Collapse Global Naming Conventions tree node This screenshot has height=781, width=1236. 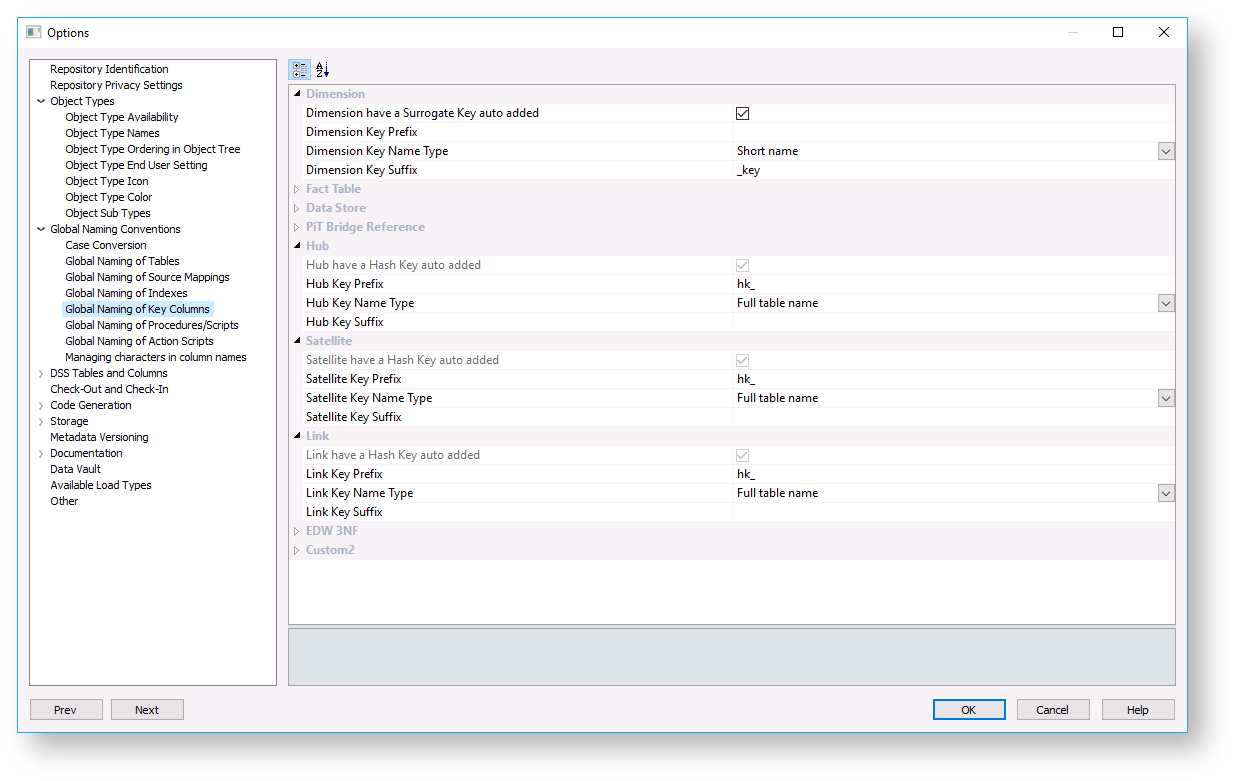[41, 229]
